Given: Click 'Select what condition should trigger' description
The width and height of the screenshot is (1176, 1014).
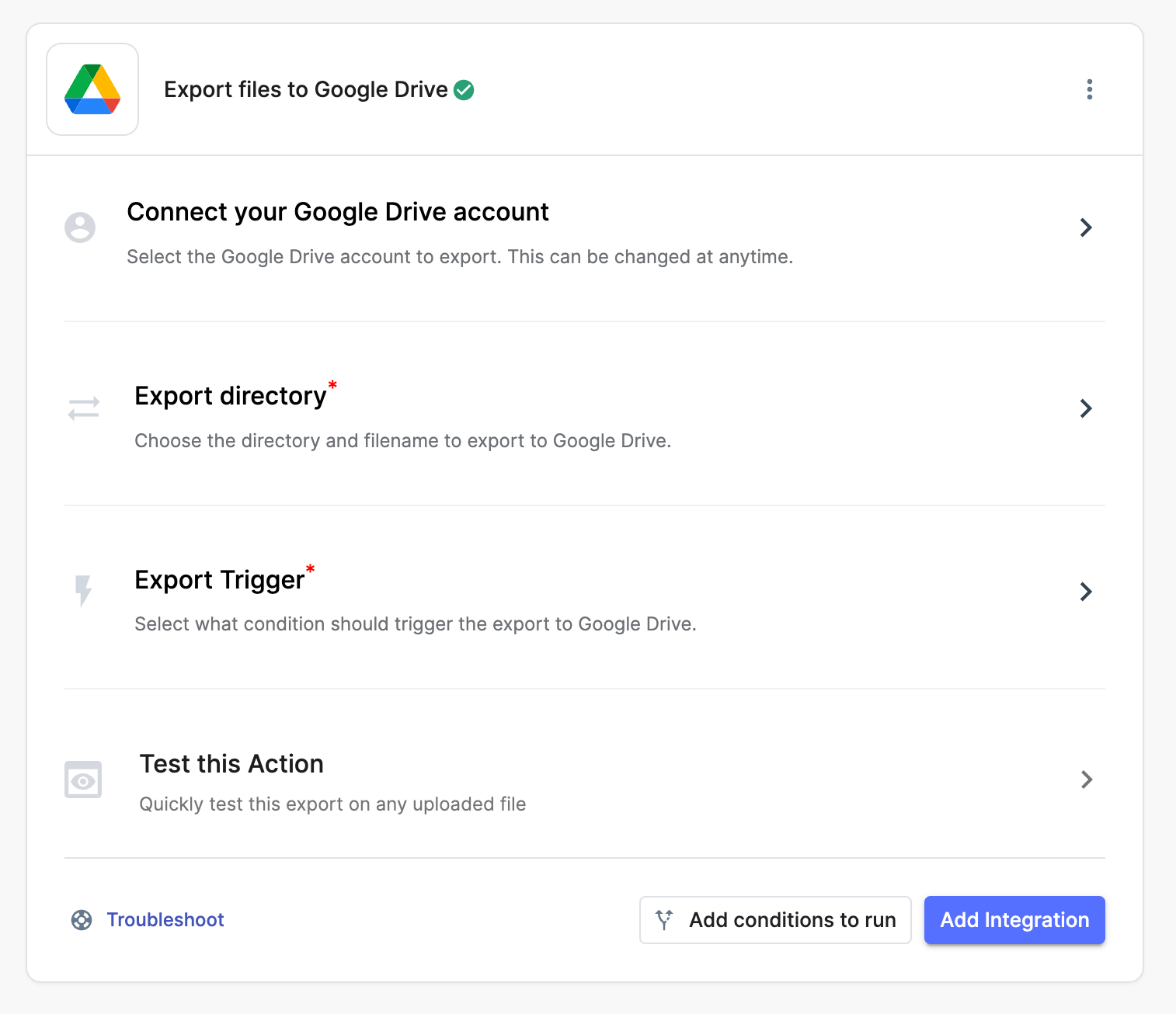Looking at the screenshot, I should click(416, 624).
